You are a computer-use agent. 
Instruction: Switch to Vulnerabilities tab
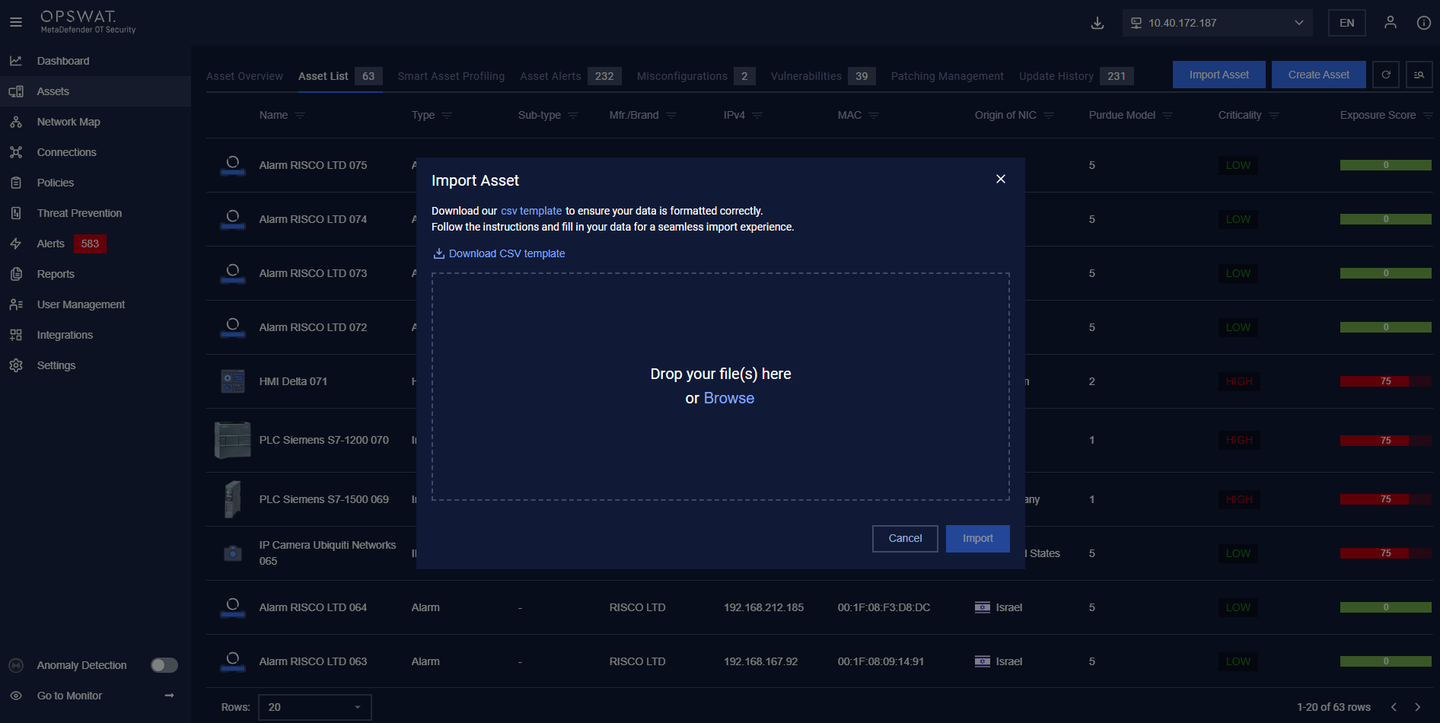[x=823, y=76]
